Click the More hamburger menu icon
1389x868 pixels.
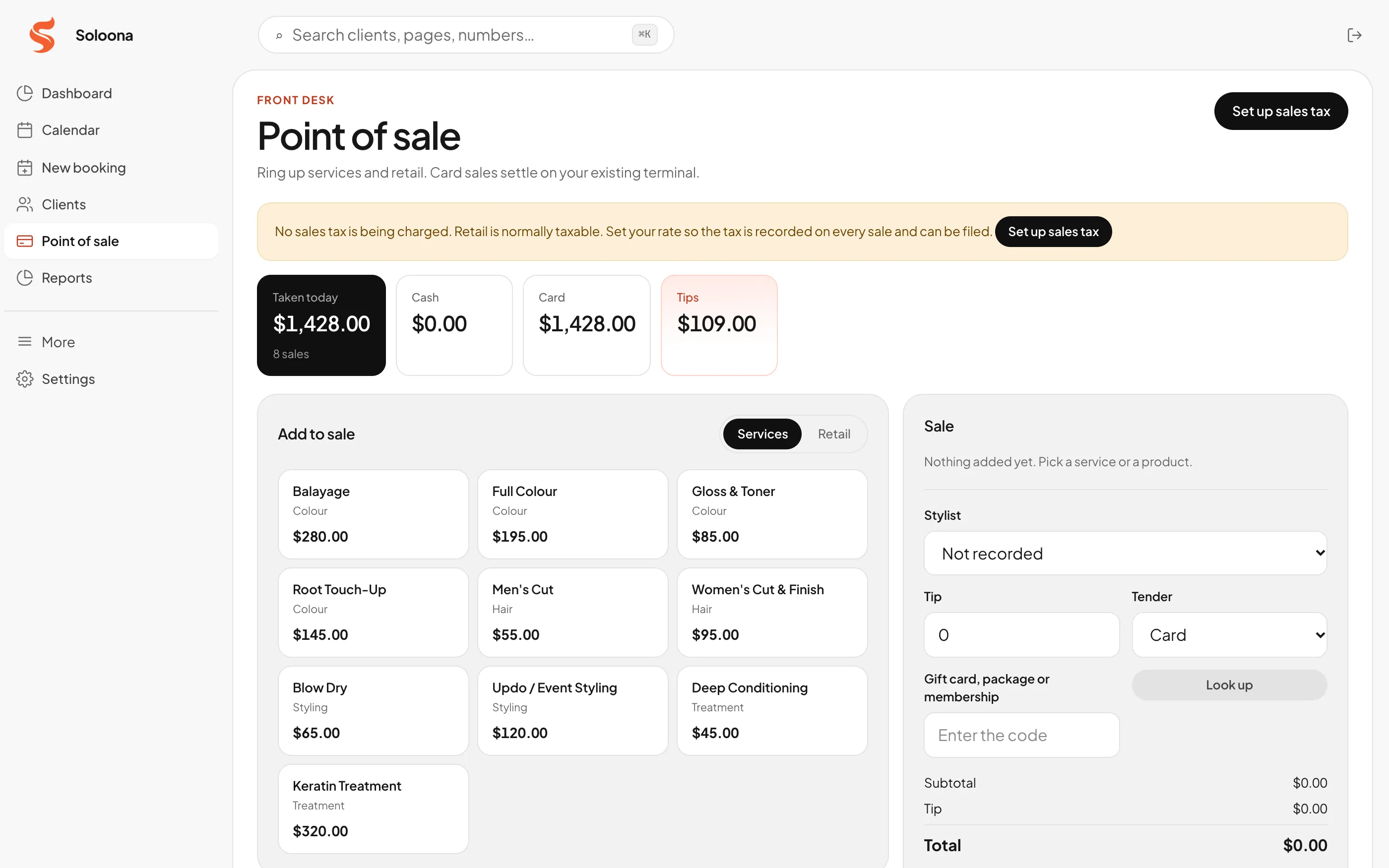[x=25, y=342]
